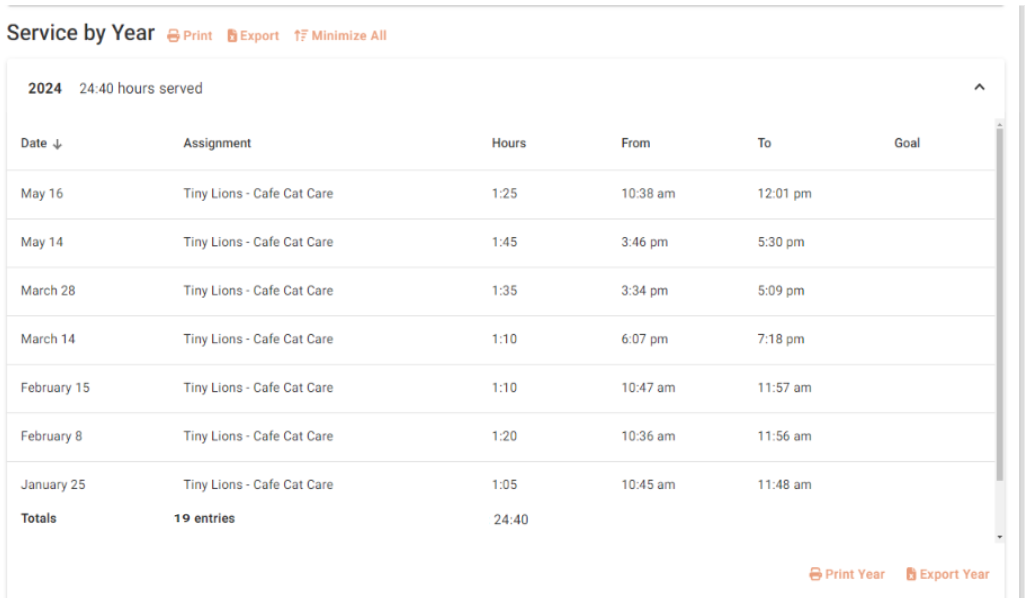
Task: Select the Assignment column header
Action: (x=217, y=143)
